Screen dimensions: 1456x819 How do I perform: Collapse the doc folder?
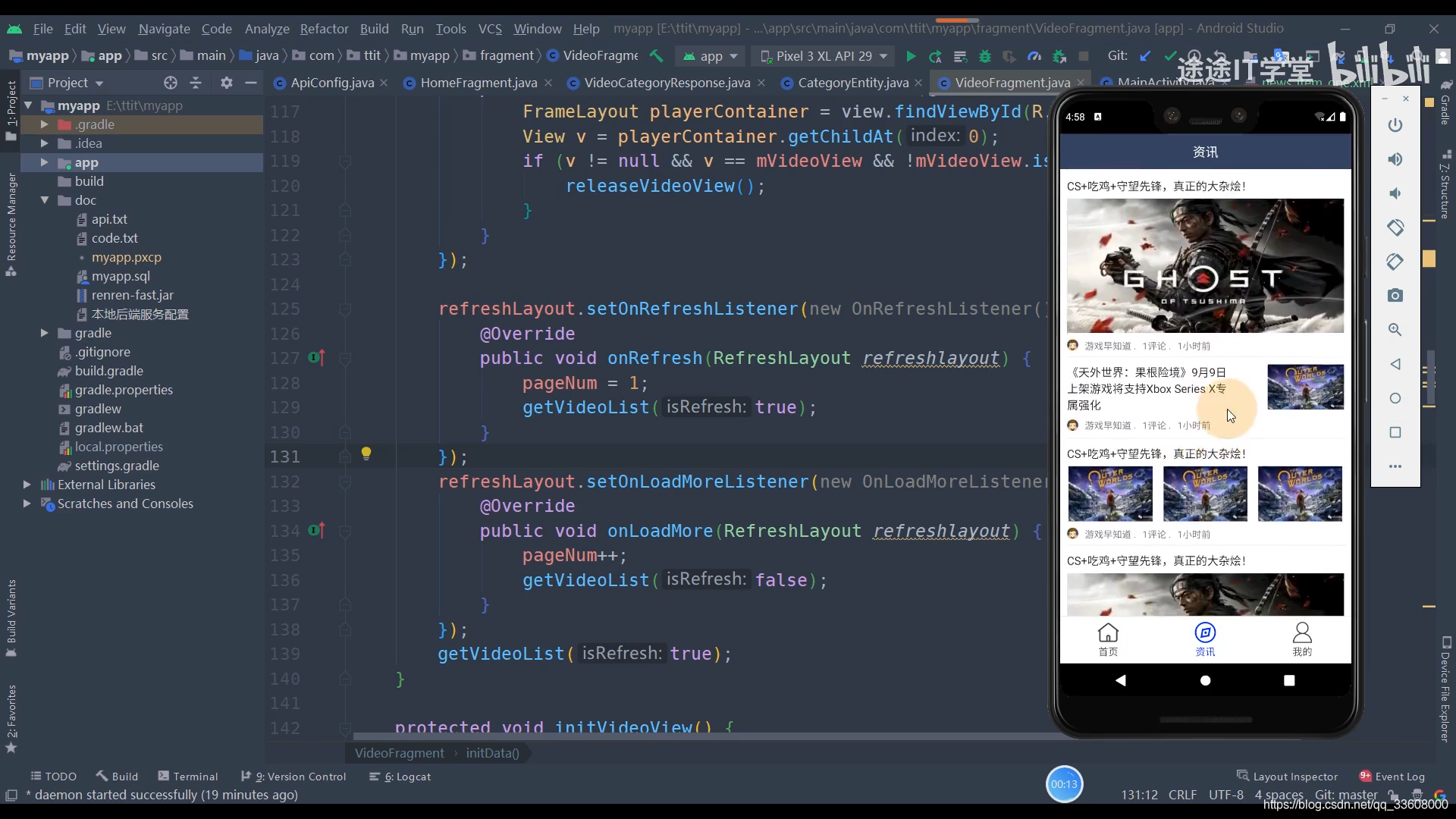(x=44, y=200)
